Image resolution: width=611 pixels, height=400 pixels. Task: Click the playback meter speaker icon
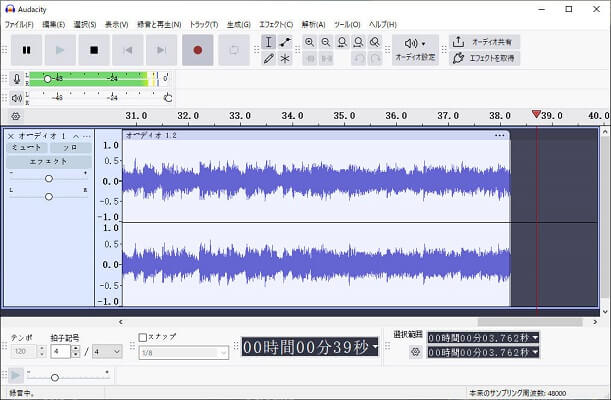(x=17, y=98)
